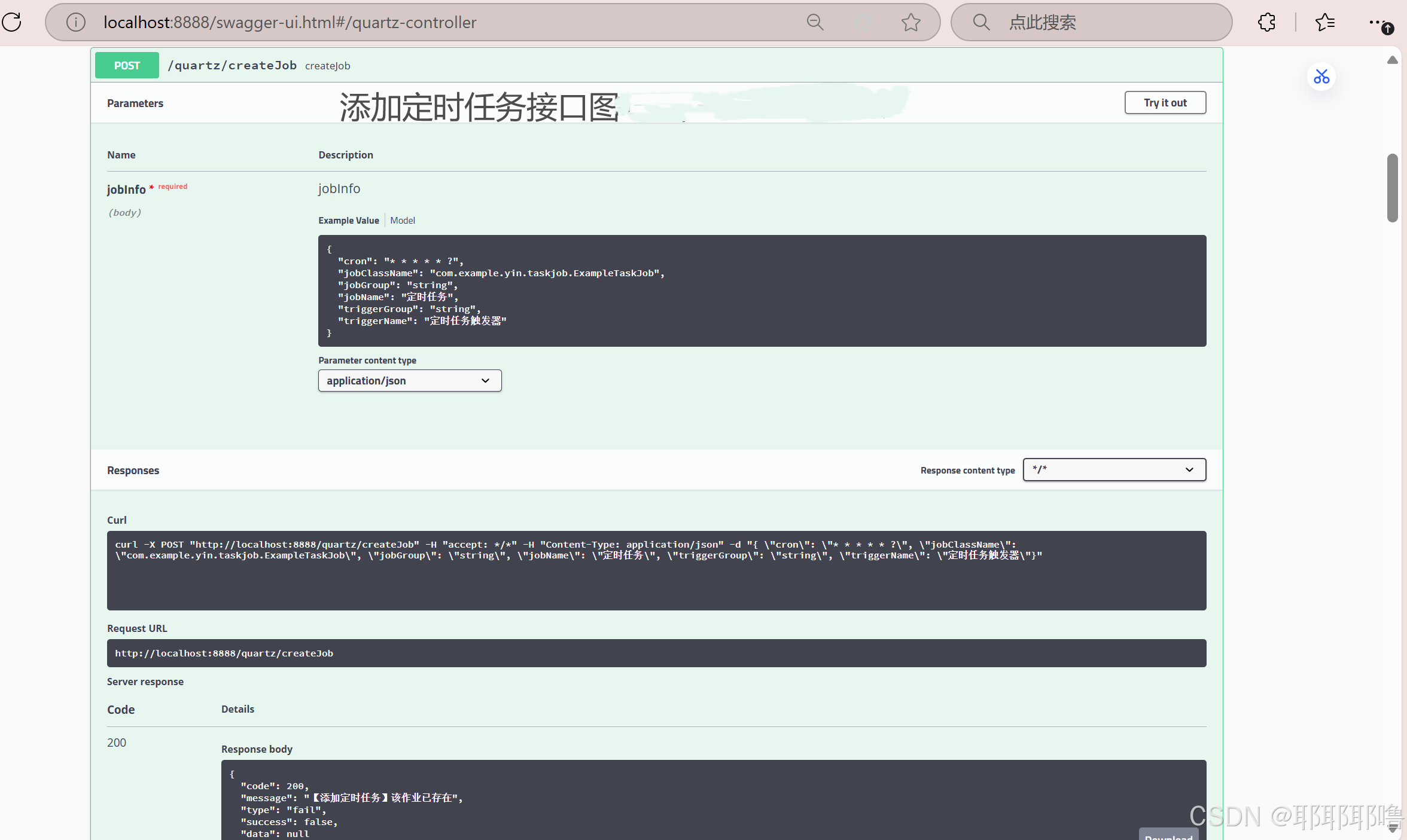Click the zoom magnifier icon in address bar
Screen dimensions: 1407x840
(815, 22)
